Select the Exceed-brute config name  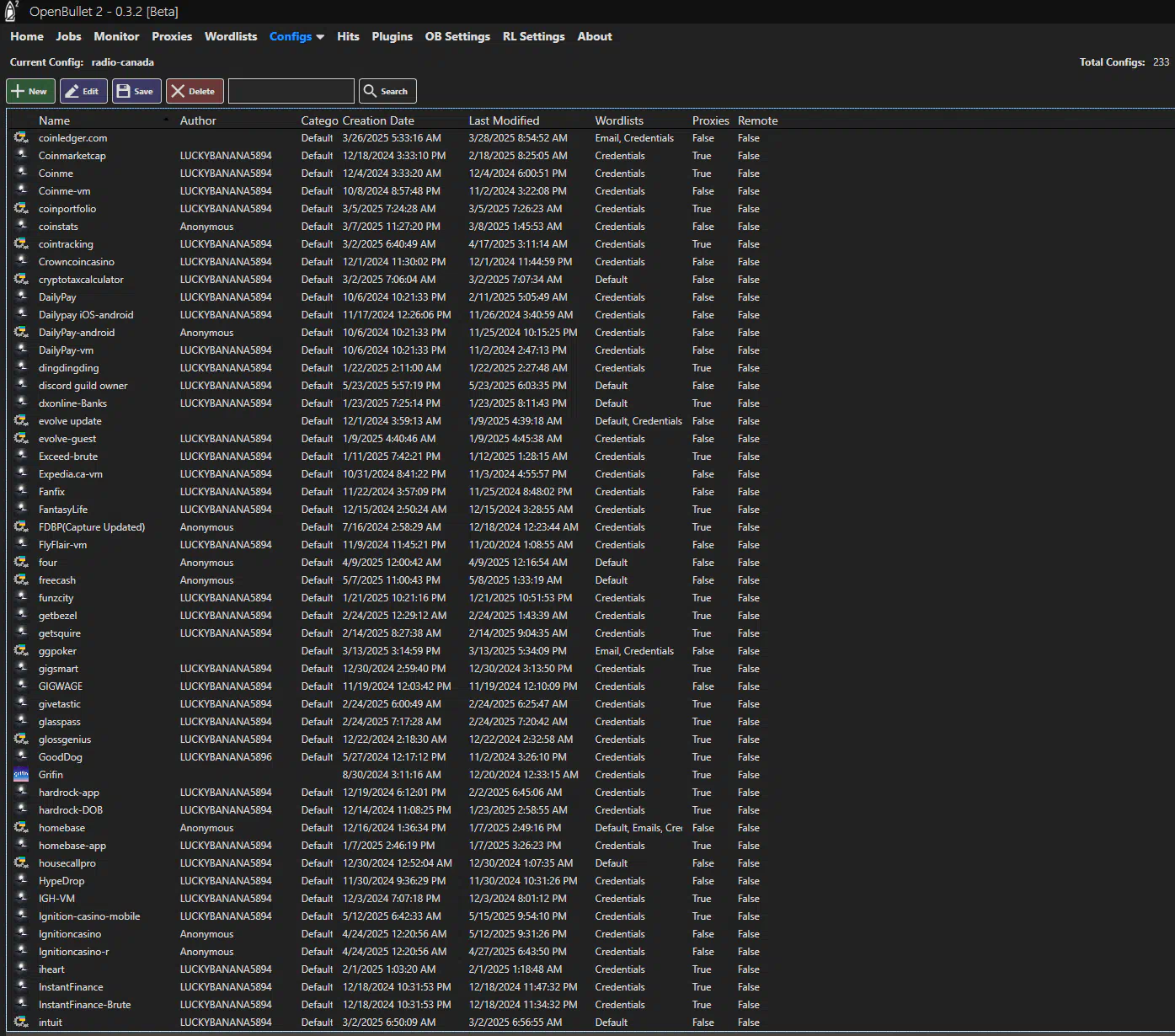point(68,456)
